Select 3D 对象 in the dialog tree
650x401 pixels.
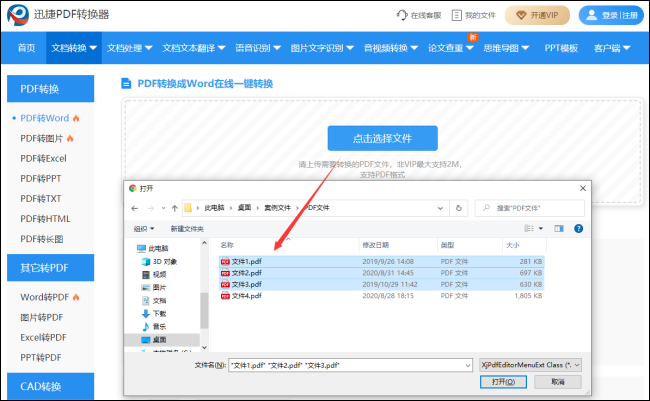pos(160,262)
